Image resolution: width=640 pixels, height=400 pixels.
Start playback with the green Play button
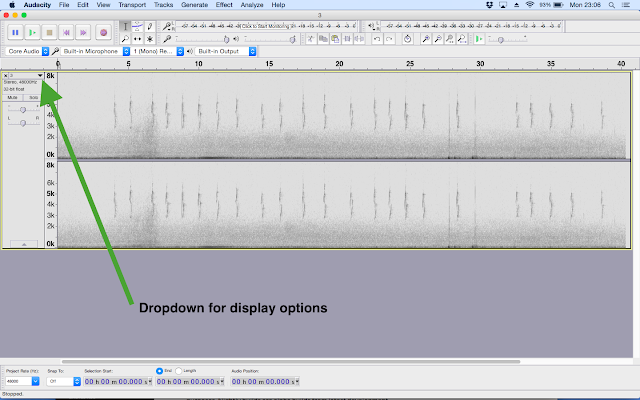click(32, 33)
